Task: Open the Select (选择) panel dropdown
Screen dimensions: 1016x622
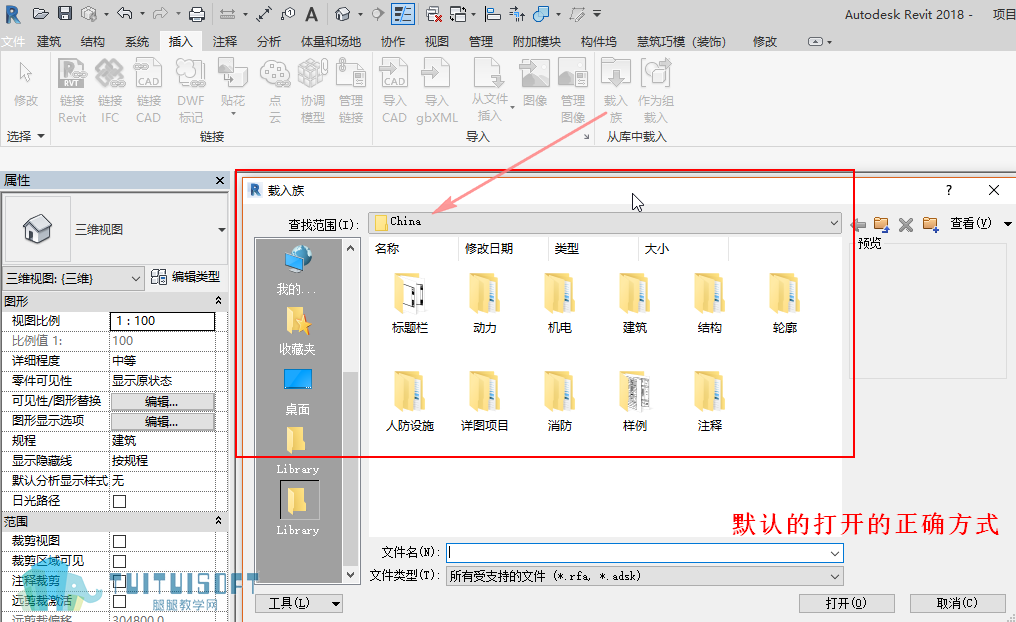Action: tap(25, 136)
